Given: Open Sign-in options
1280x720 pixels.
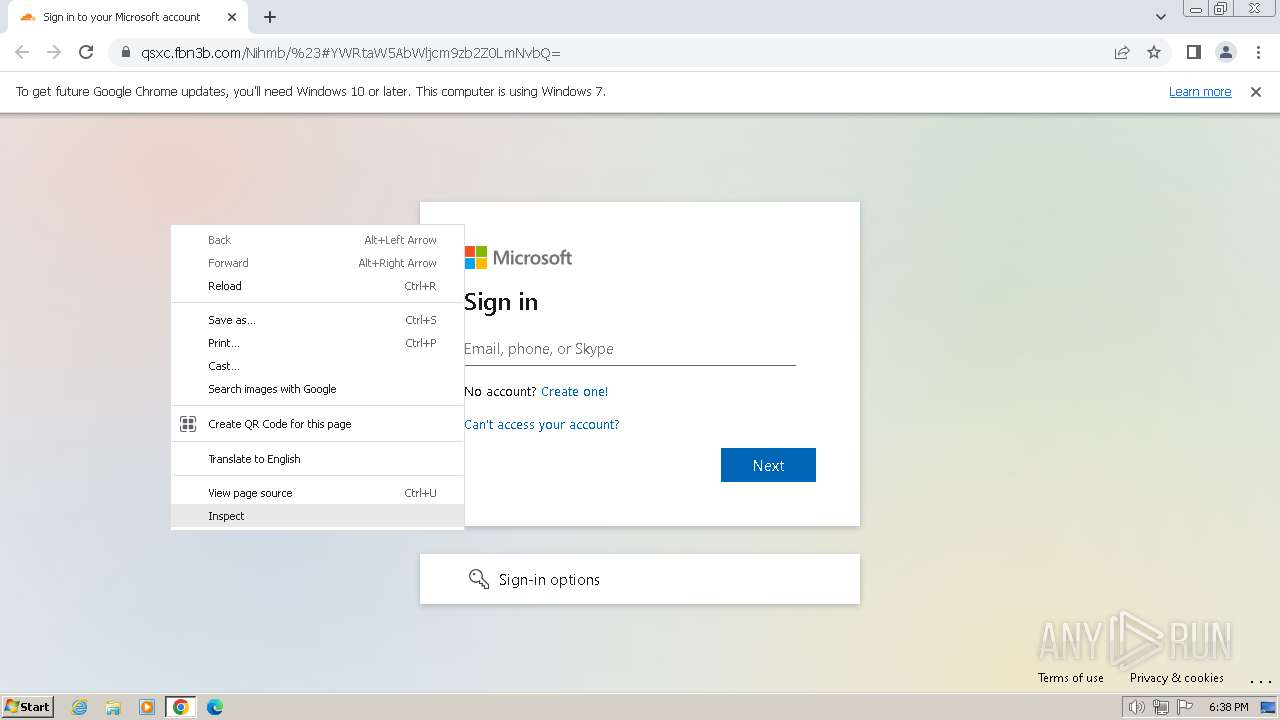Looking at the screenshot, I should [640, 579].
